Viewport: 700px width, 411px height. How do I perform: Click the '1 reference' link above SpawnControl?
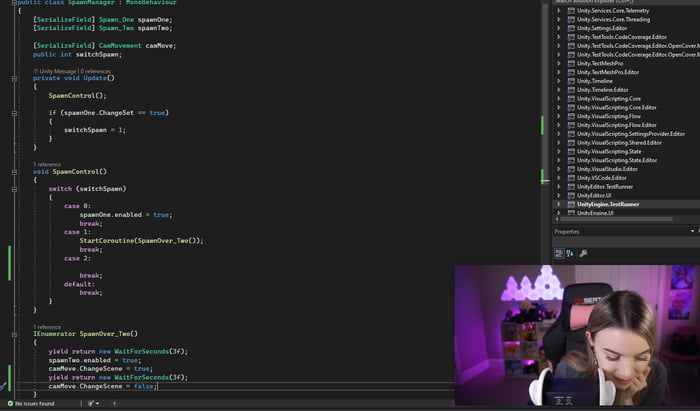(x=47, y=163)
